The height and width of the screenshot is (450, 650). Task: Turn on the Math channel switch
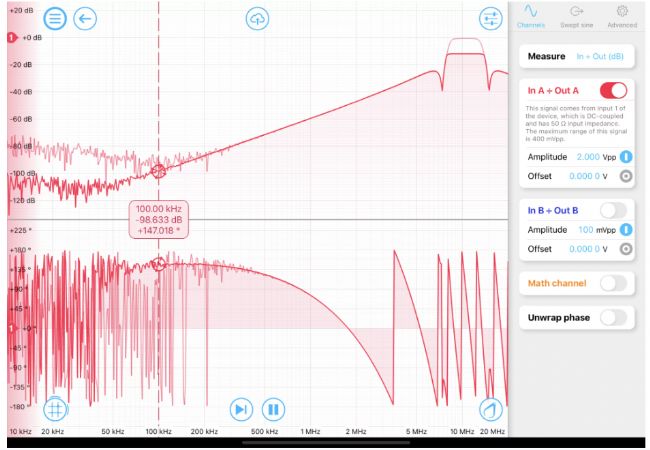613,283
